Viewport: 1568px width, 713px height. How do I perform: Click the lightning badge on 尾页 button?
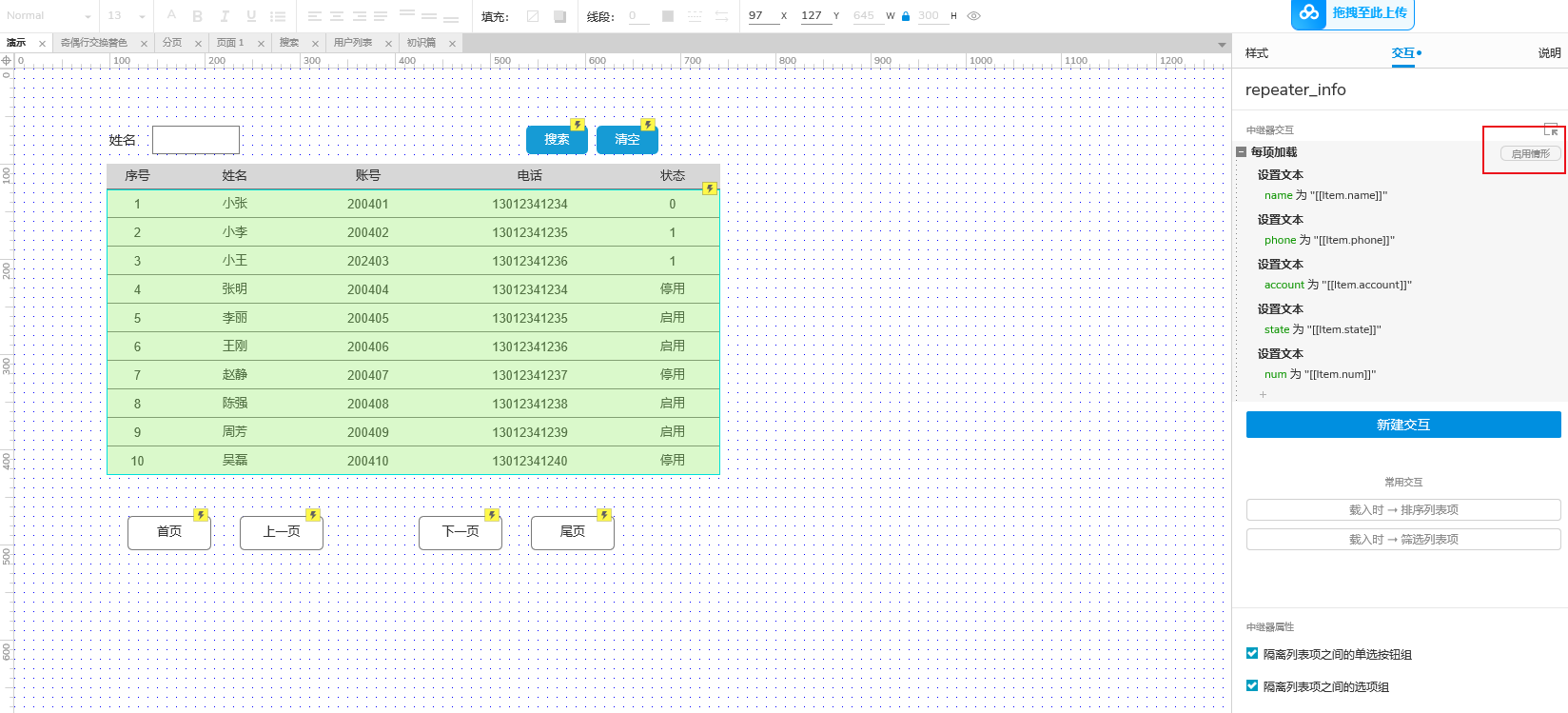(x=604, y=515)
